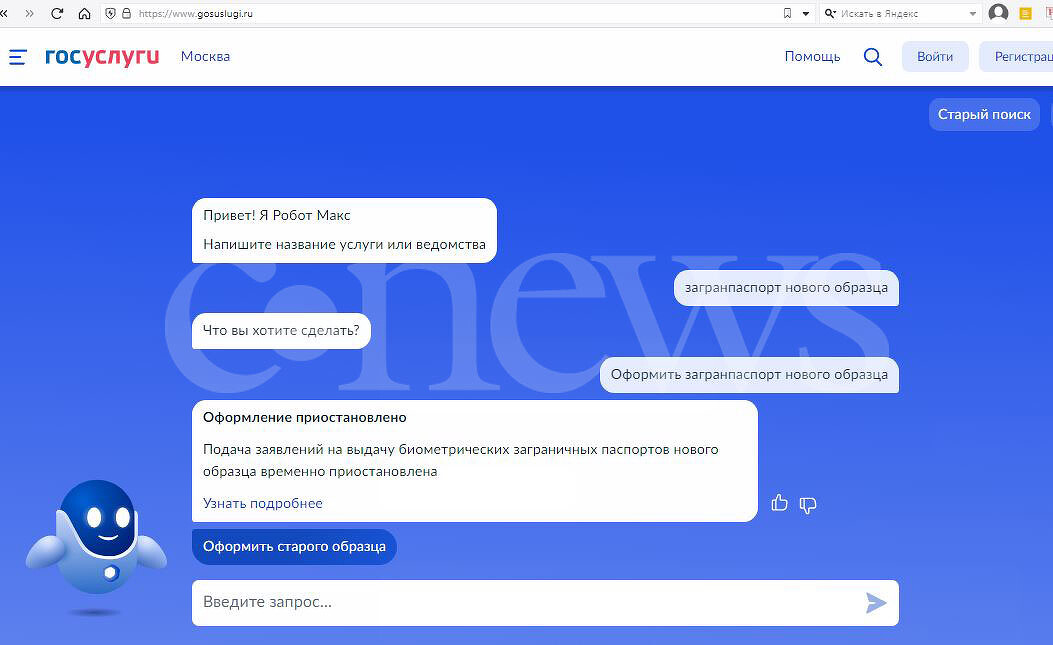
Task: Bookmark this page via address bar icon
Action: [x=787, y=13]
